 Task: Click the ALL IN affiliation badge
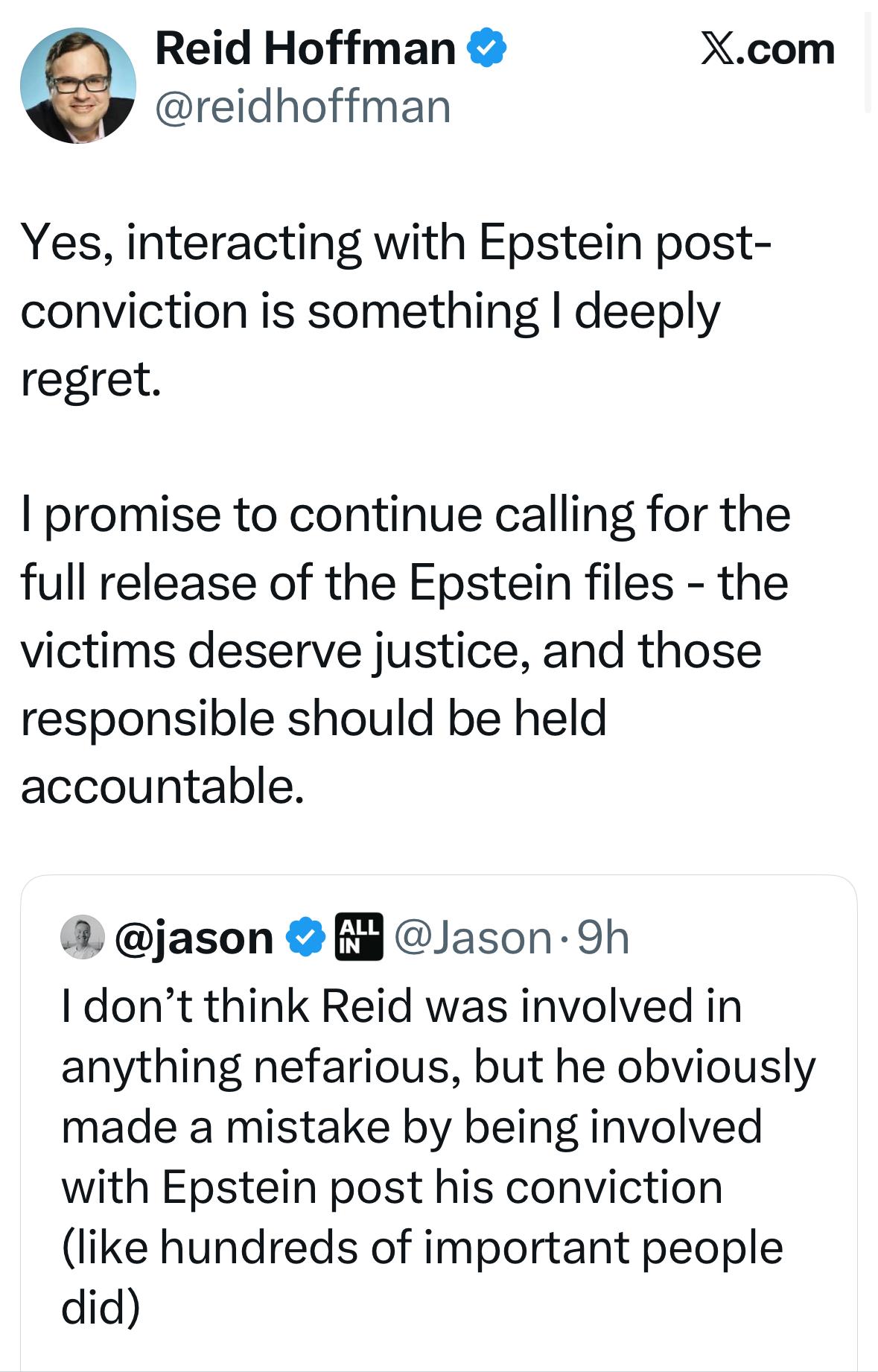(359, 936)
